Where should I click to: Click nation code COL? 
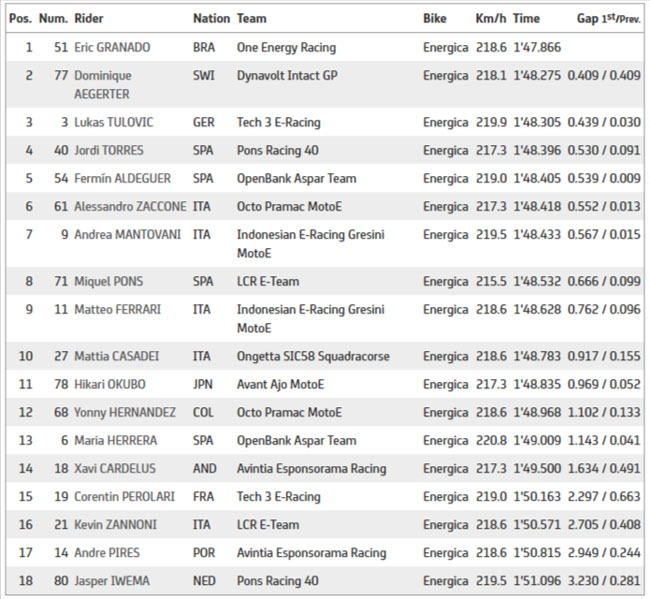pyautogui.click(x=203, y=412)
